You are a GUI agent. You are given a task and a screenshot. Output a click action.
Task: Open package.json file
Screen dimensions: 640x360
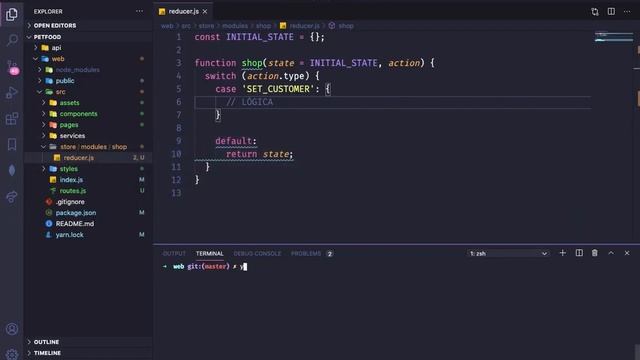[76, 213]
